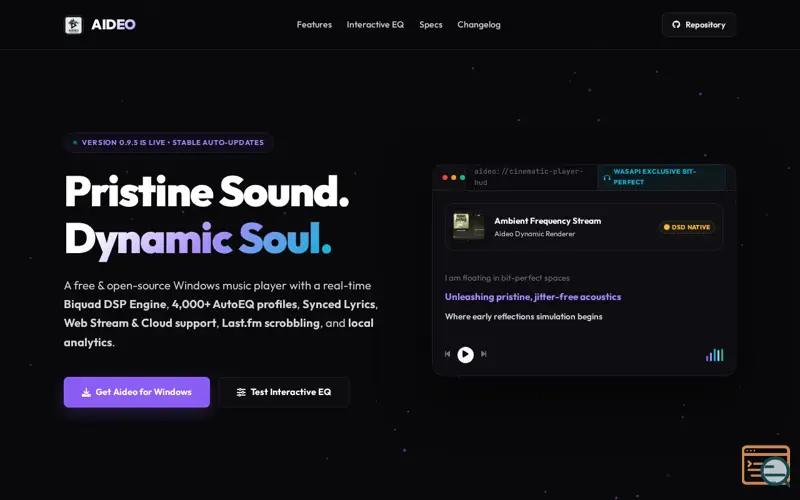Click the DSD NATIVE badge
Image resolution: width=800 pixels, height=500 pixels.
(687, 227)
